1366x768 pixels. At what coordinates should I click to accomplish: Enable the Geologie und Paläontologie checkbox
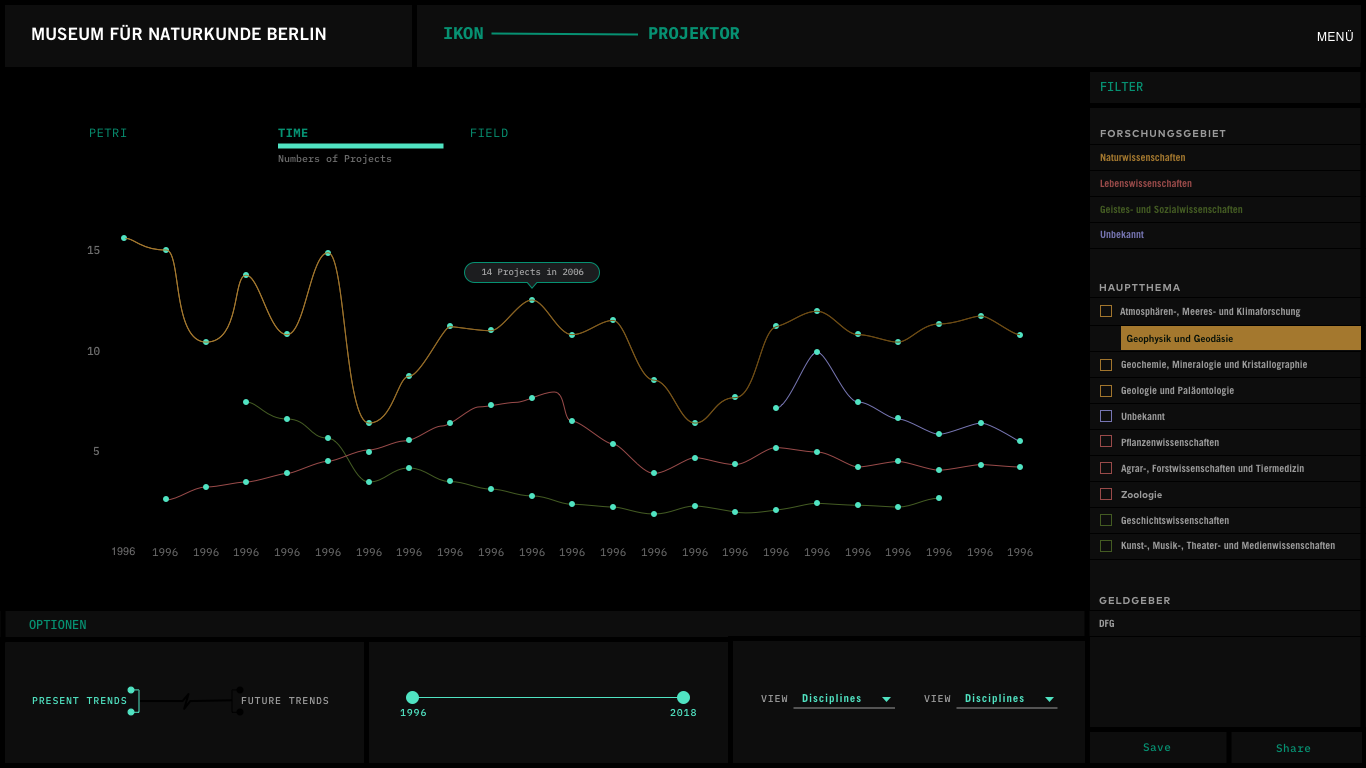[1106, 391]
